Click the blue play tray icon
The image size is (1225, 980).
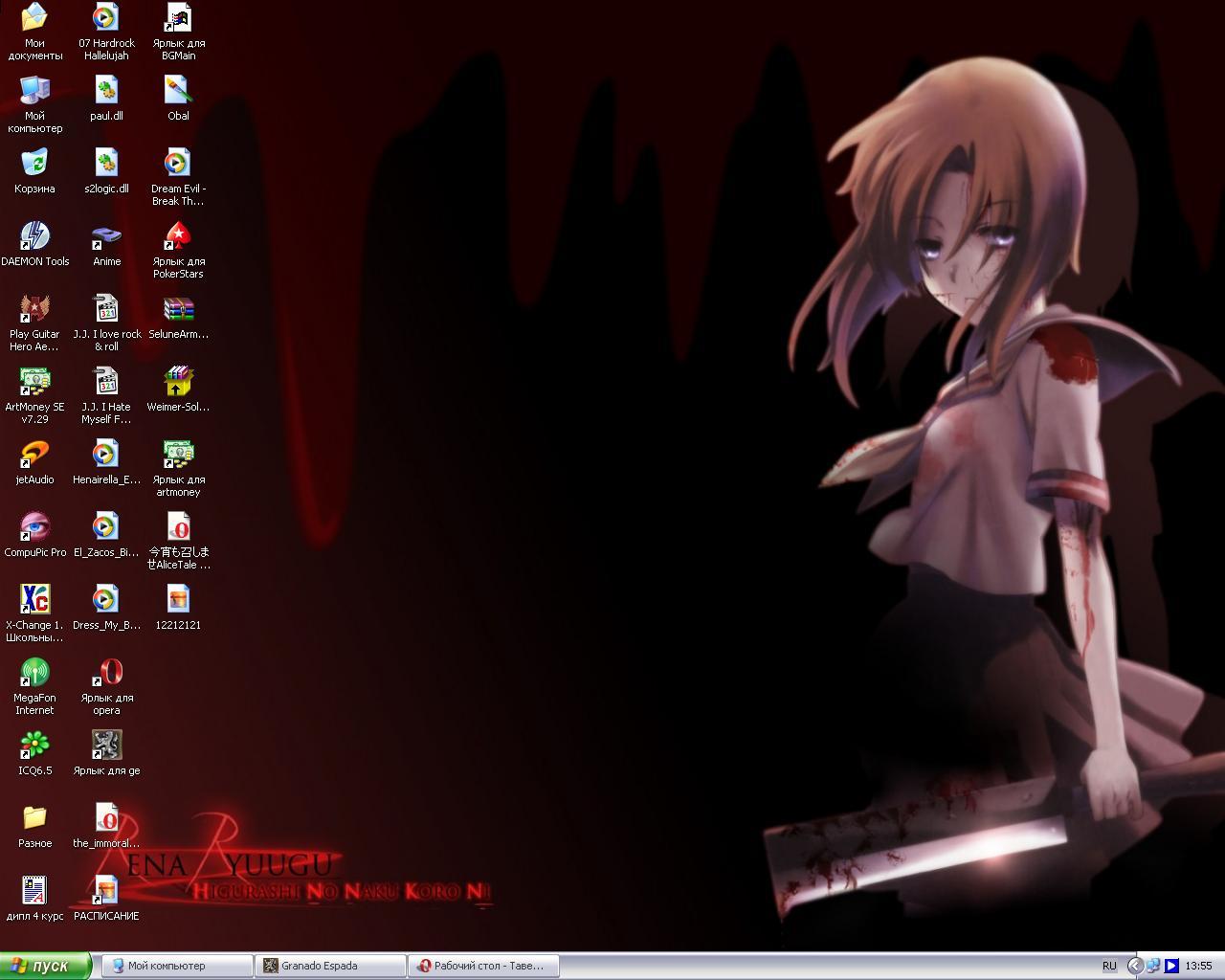pos(1170,966)
